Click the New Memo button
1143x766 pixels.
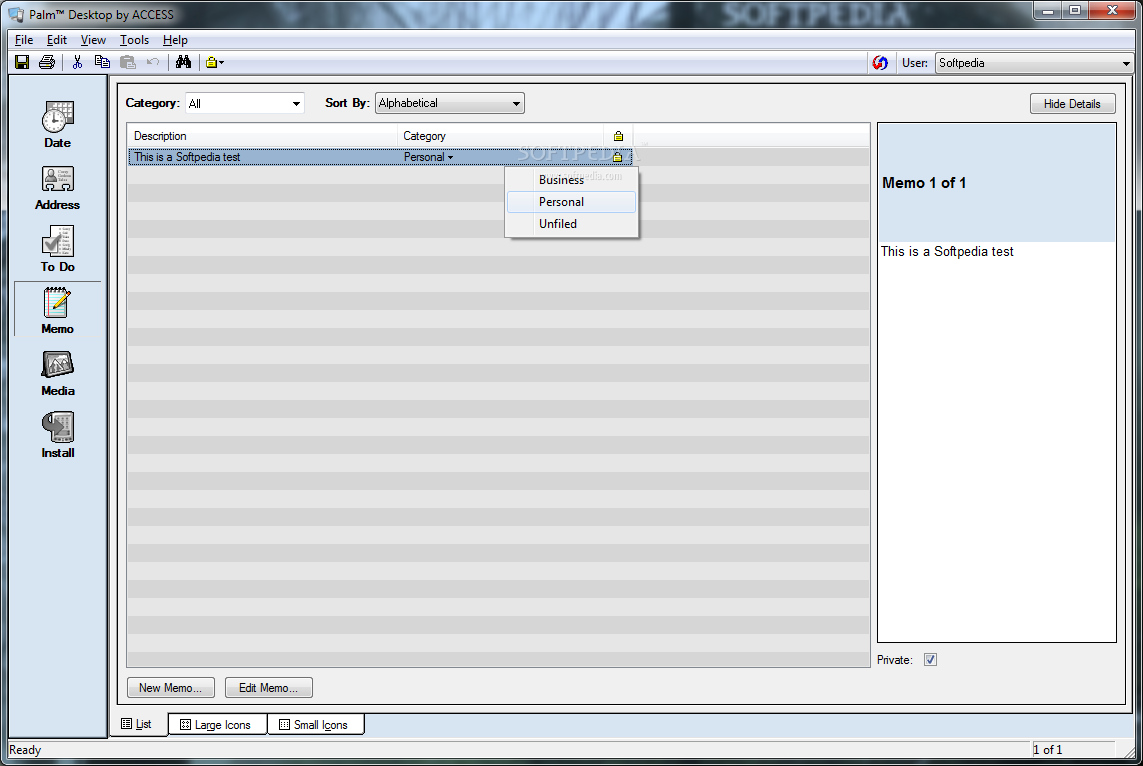point(171,687)
